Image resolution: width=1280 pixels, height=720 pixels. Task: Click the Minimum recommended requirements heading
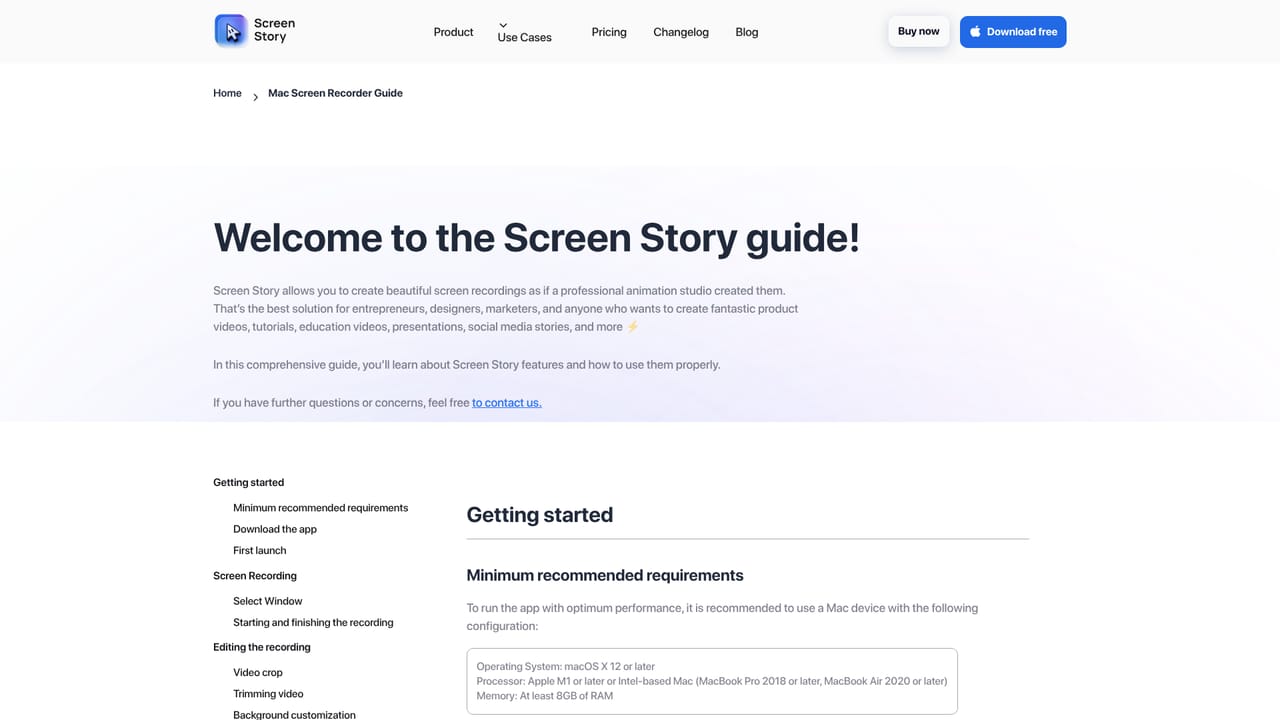coord(605,575)
